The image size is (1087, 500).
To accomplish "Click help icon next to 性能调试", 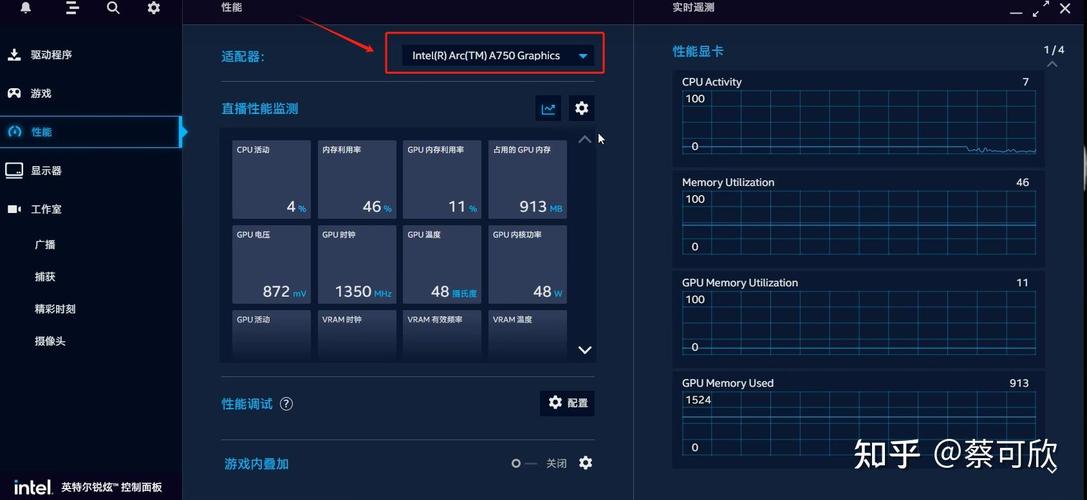I will (287, 404).
